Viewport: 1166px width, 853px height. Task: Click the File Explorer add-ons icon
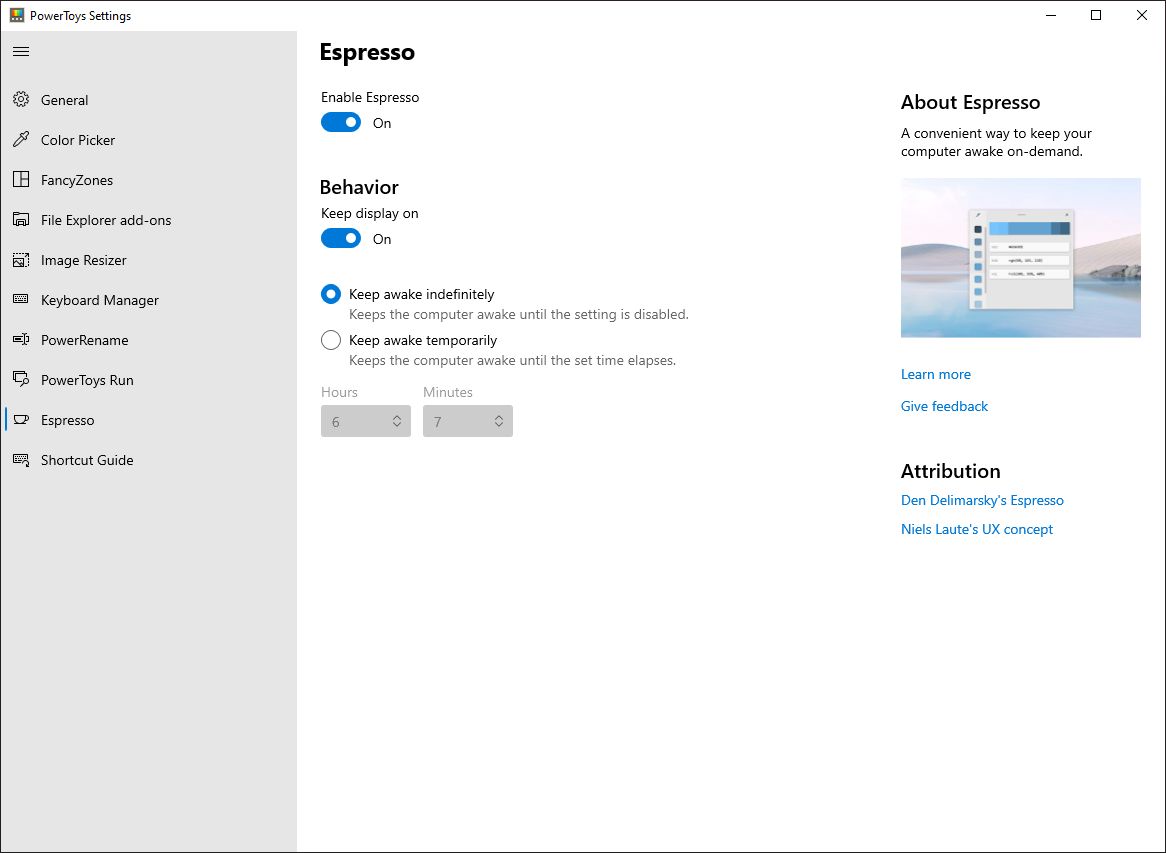click(21, 220)
